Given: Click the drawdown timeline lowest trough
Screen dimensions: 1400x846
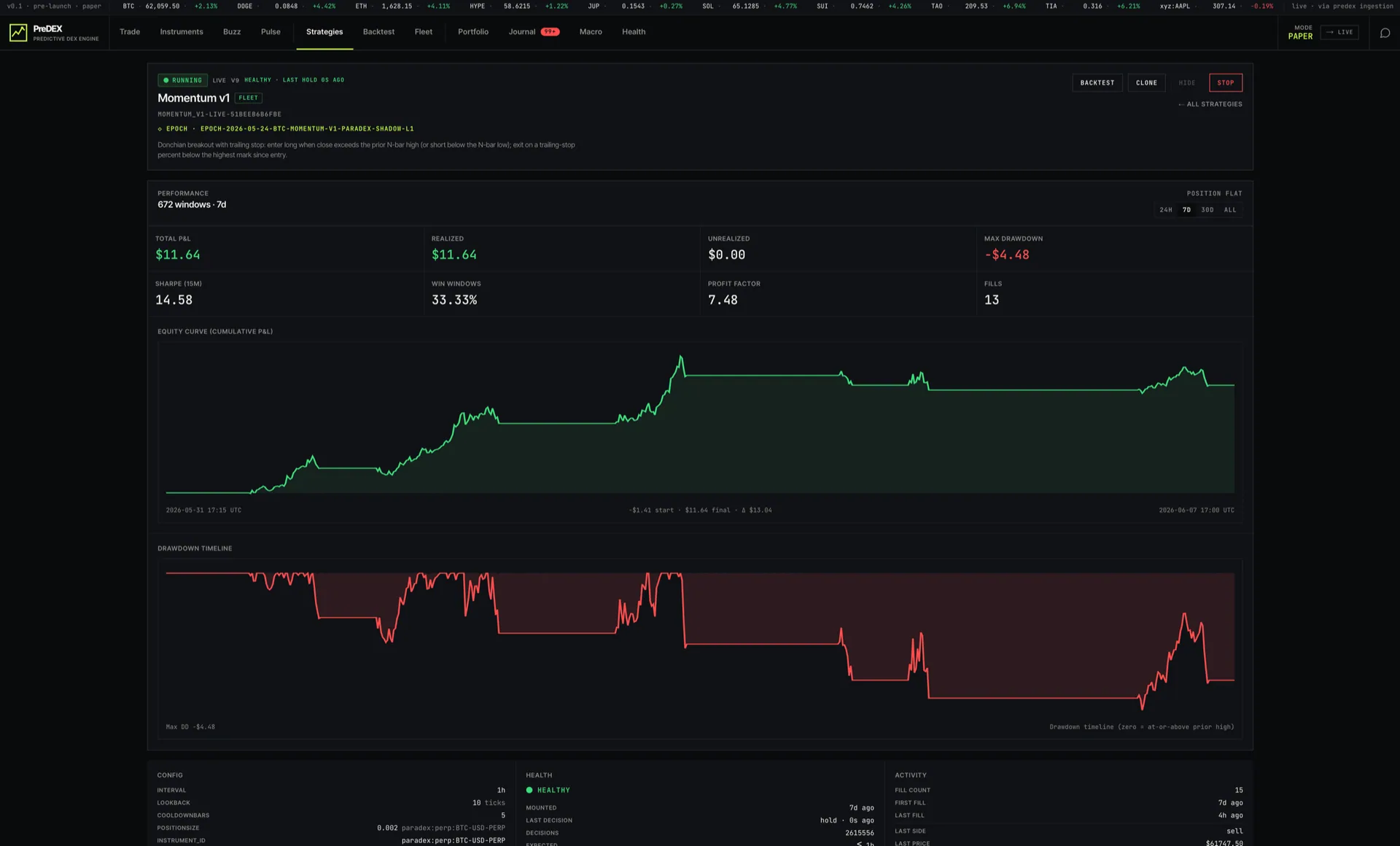Looking at the screenshot, I should coord(1142,707).
